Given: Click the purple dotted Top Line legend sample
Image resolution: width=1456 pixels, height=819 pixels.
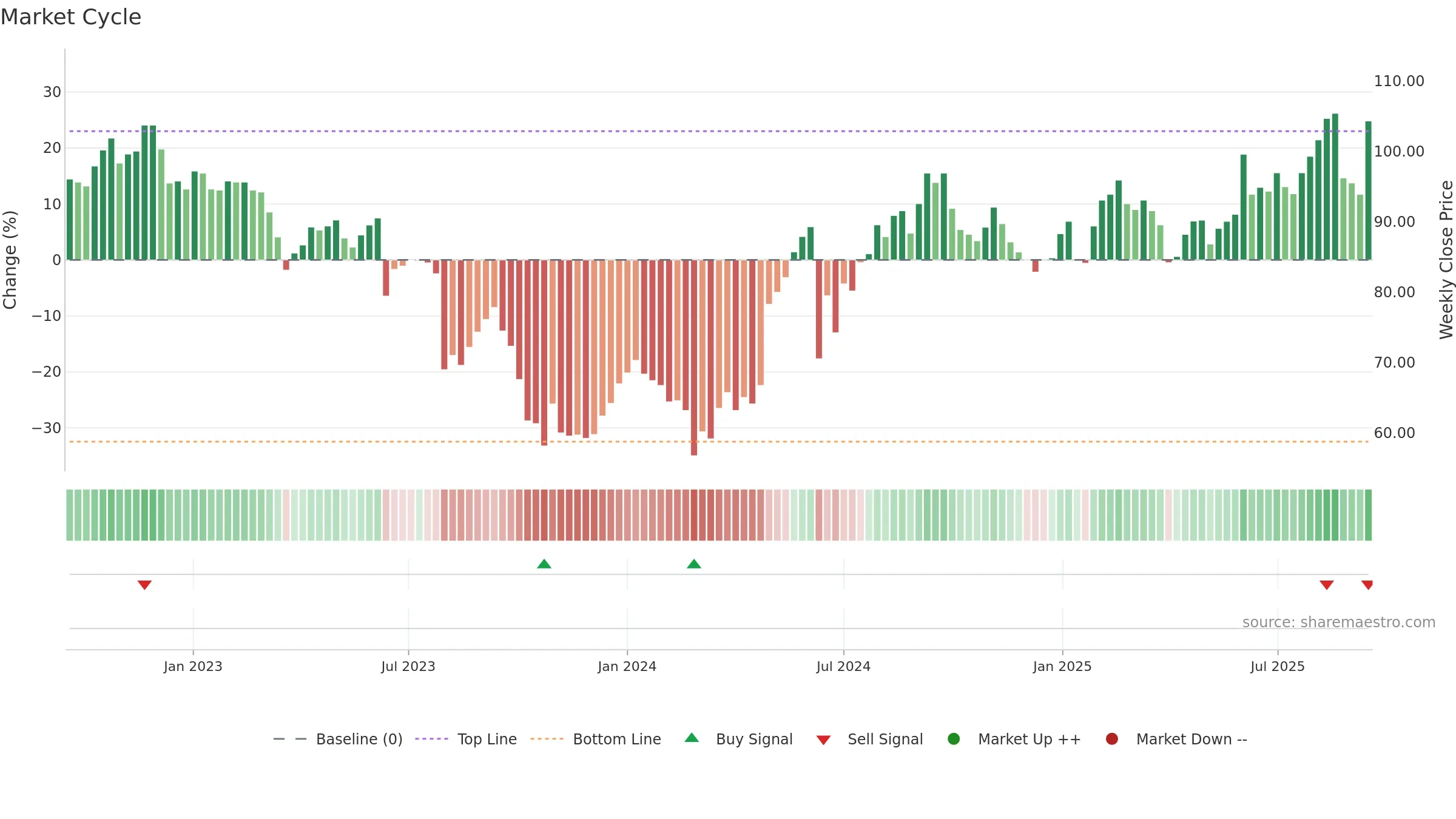Looking at the screenshot, I should click(x=431, y=739).
